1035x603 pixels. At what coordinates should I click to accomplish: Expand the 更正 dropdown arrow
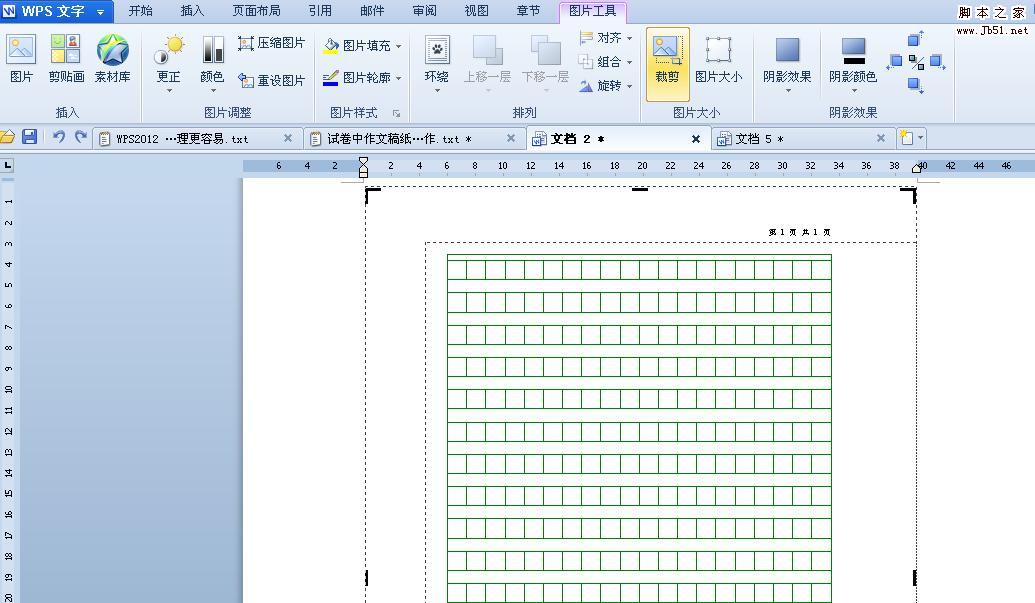coord(169,90)
